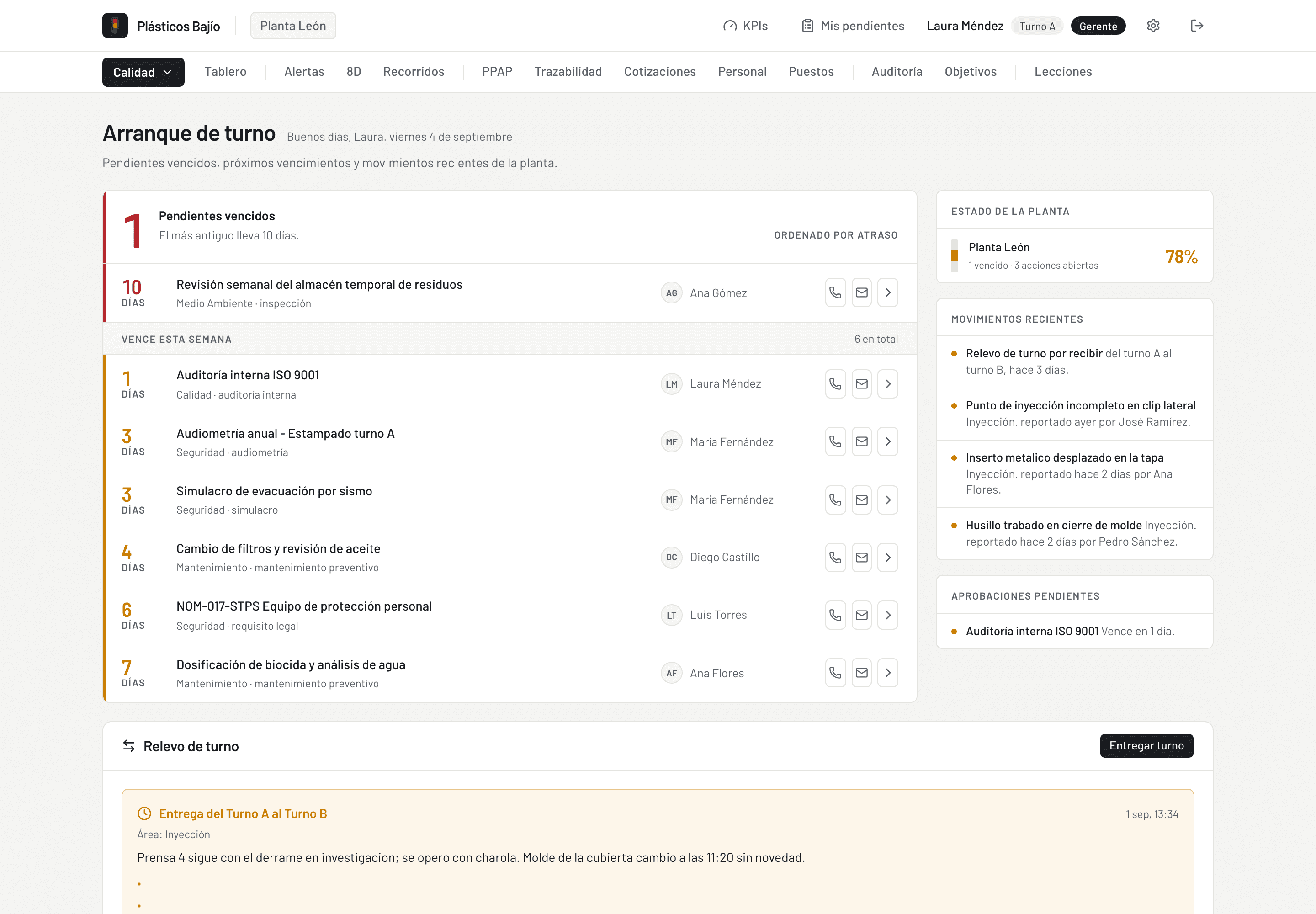The height and width of the screenshot is (914, 1316).
Task: Open the Husillo trabado en cierre de molde item
Action: pyautogui.click(x=1074, y=533)
